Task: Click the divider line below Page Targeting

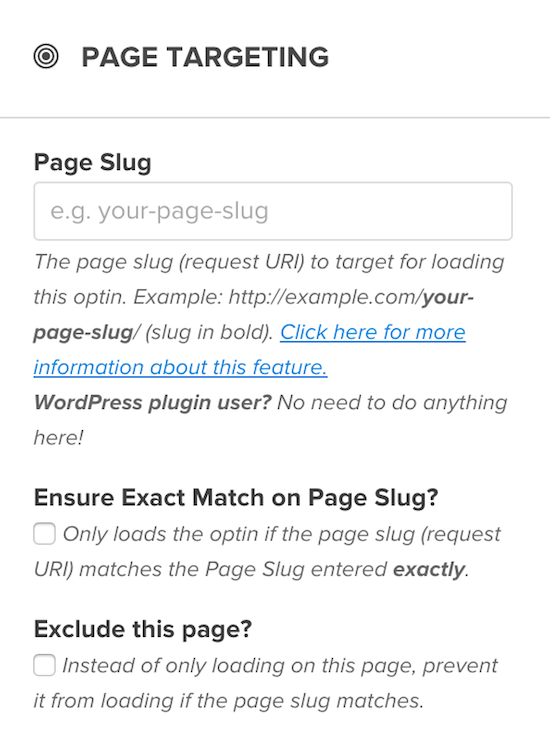Action: (275, 117)
